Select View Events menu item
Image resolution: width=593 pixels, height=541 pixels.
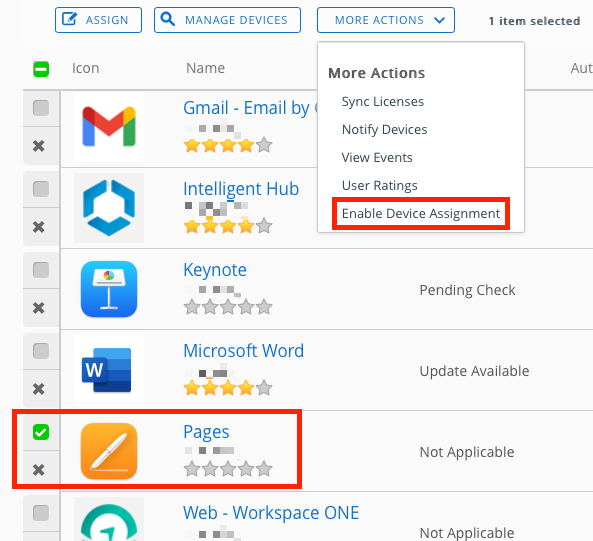[377, 157]
